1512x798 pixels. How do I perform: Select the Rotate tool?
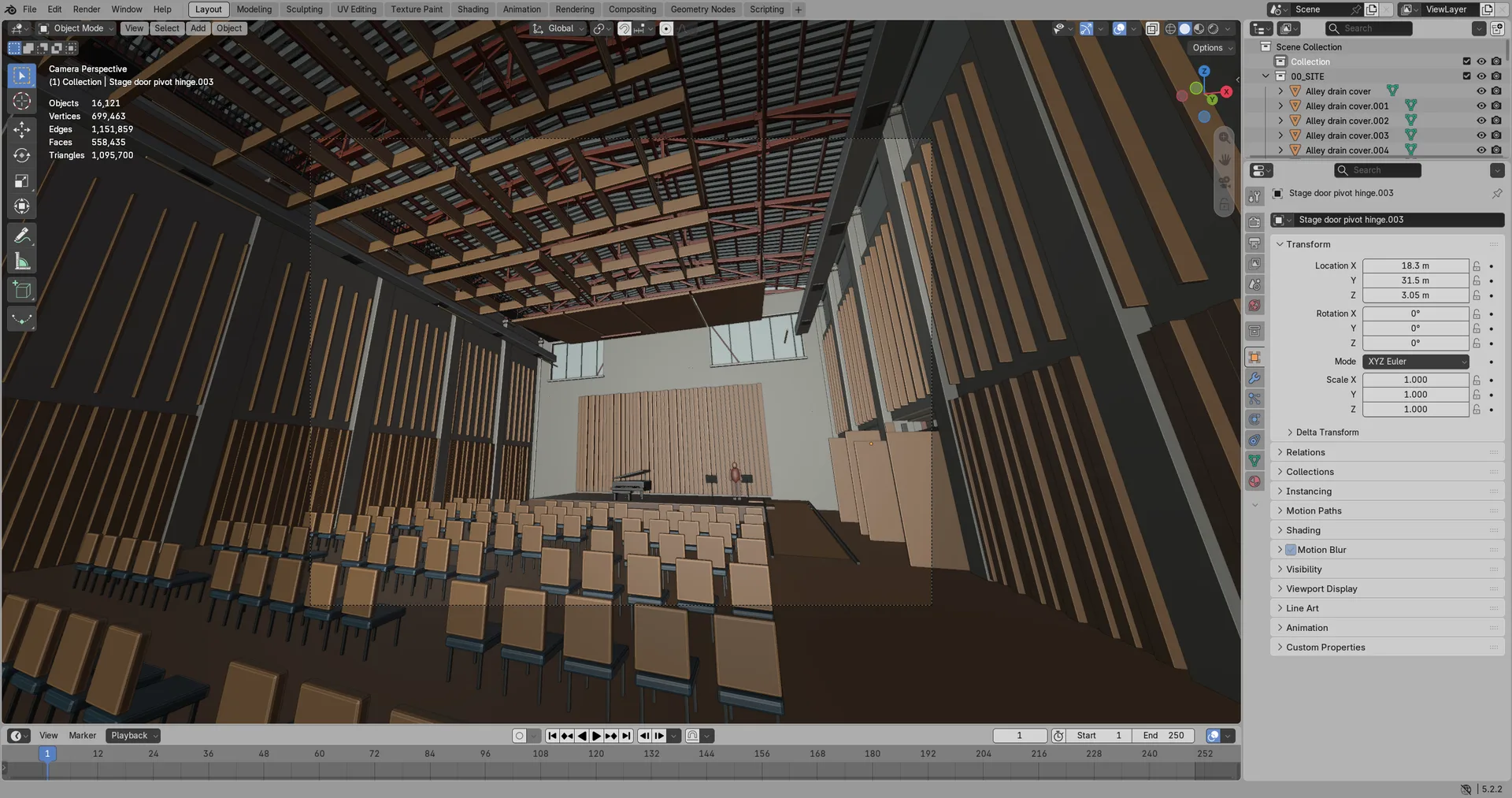(x=22, y=155)
